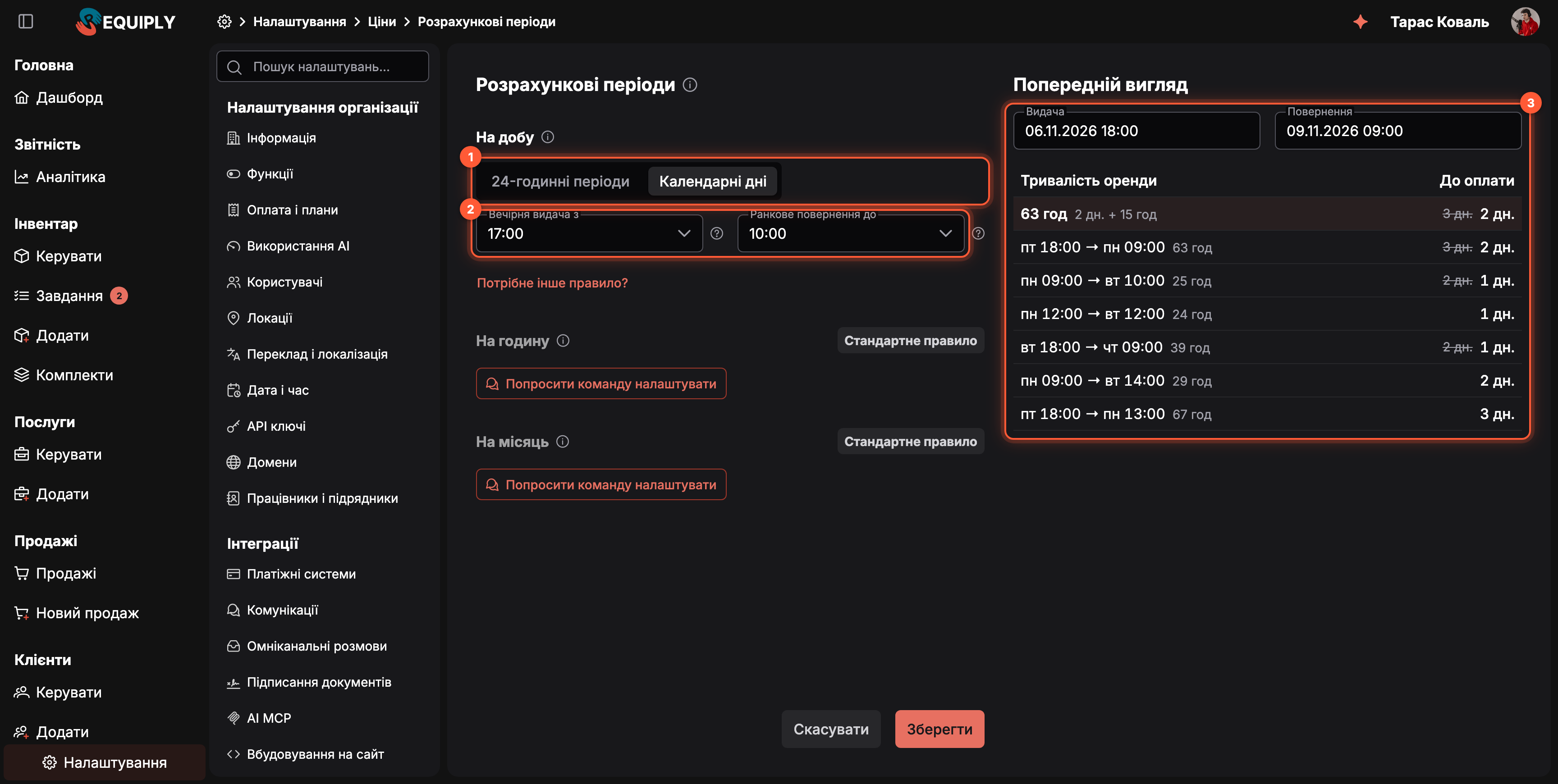
Task: Click Попросити команду налаштувати under На годину
Action: point(600,384)
